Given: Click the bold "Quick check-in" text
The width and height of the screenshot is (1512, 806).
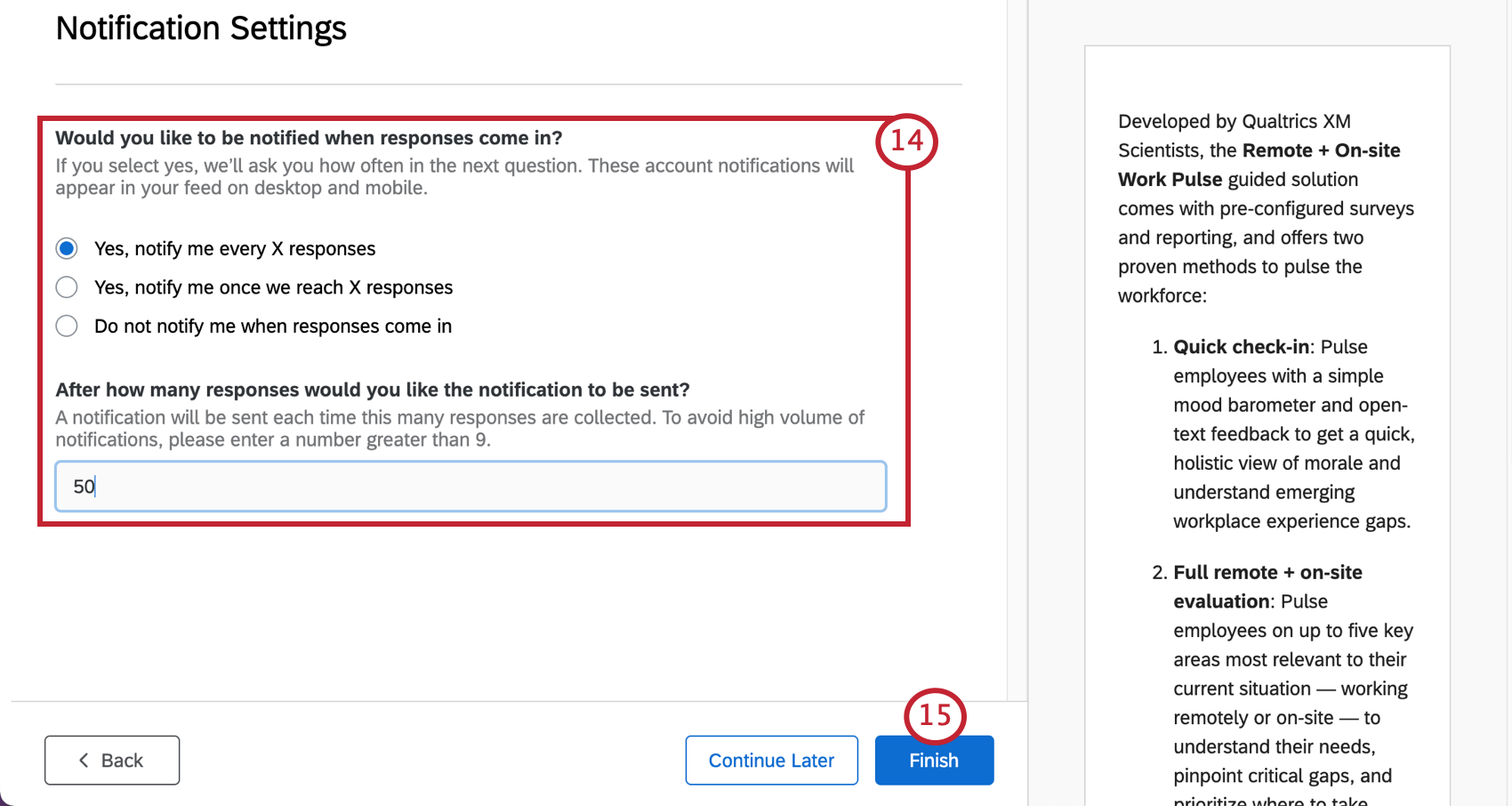Looking at the screenshot, I should [x=1239, y=346].
